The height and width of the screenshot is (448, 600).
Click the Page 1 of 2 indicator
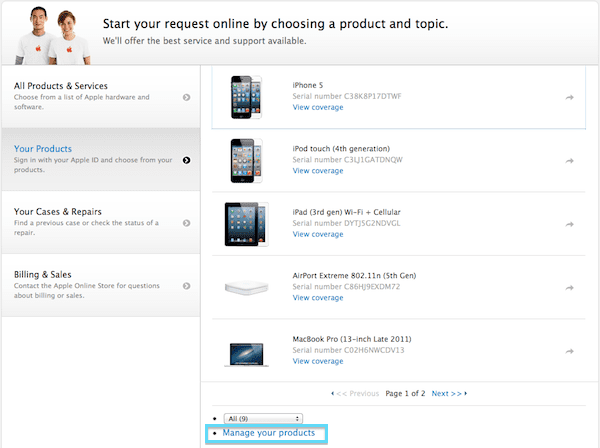coord(405,394)
